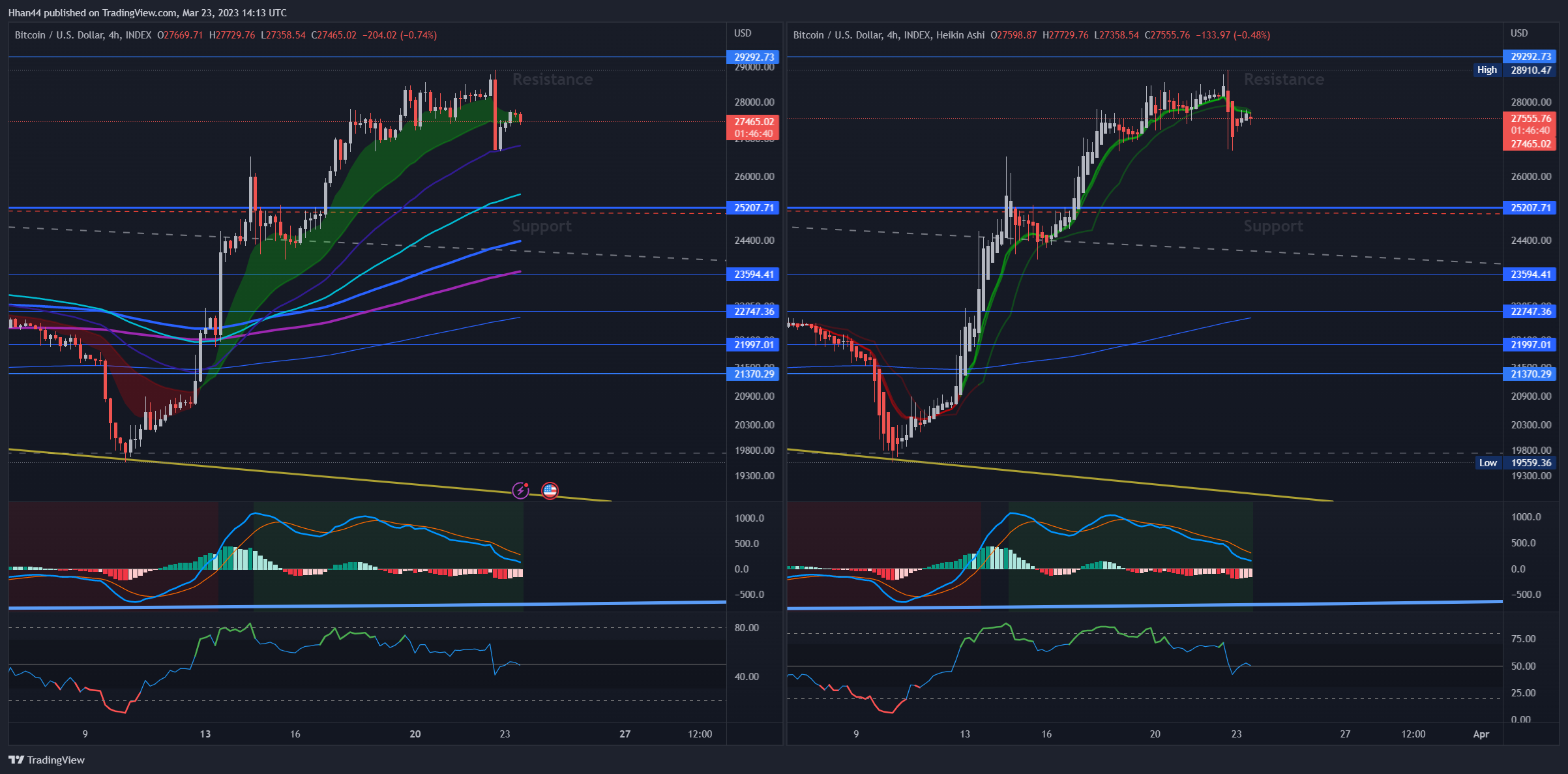
Task: Click left chart 25207.71 price label
Action: pyautogui.click(x=754, y=208)
